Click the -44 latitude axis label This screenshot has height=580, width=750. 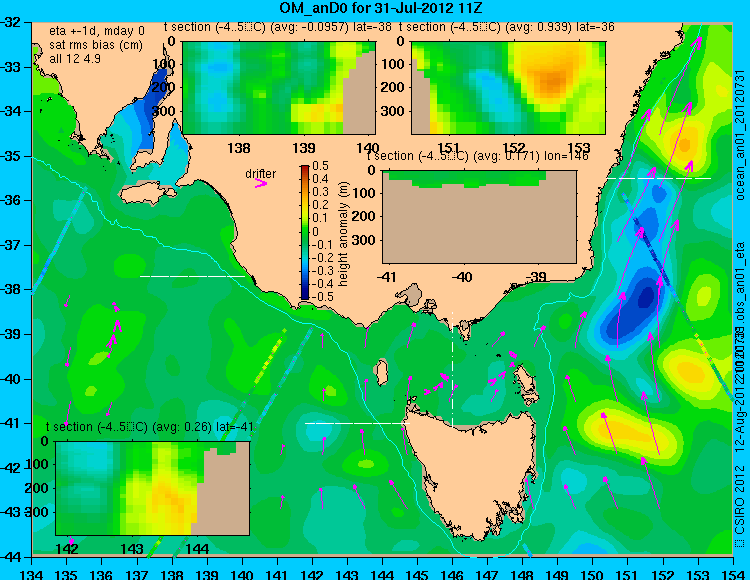click(x=12, y=557)
